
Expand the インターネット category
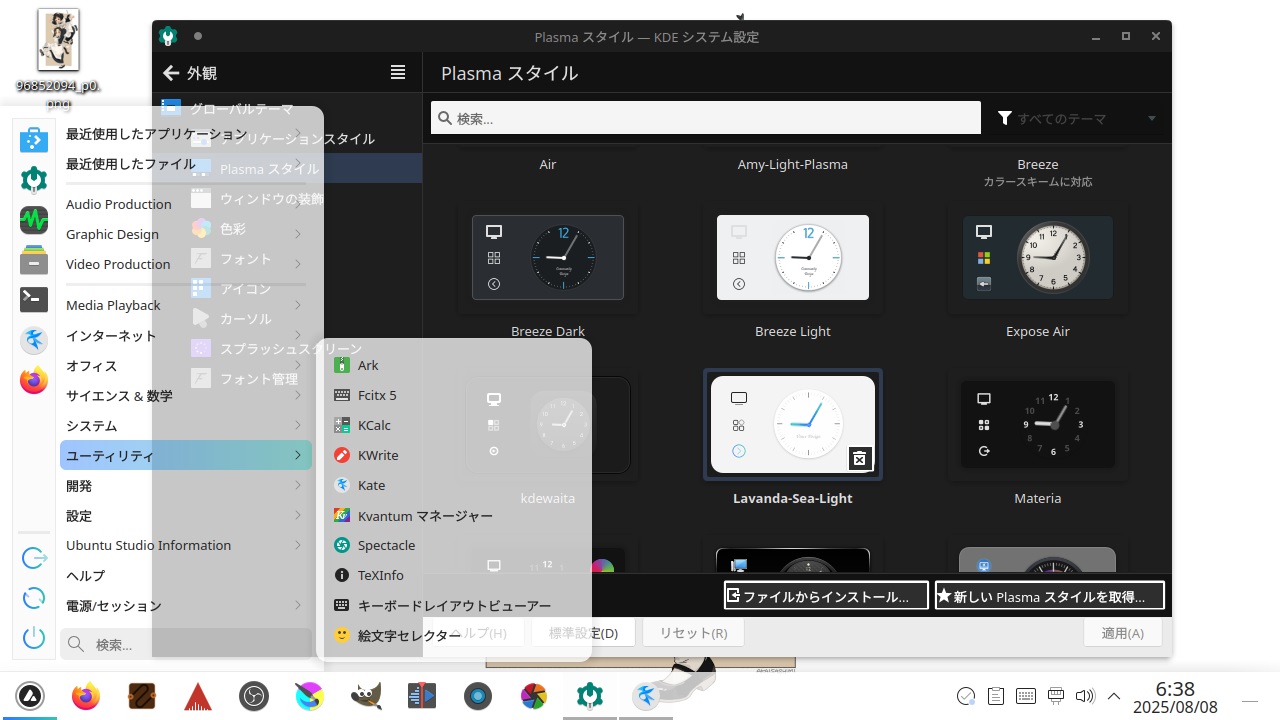click(x=186, y=335)
